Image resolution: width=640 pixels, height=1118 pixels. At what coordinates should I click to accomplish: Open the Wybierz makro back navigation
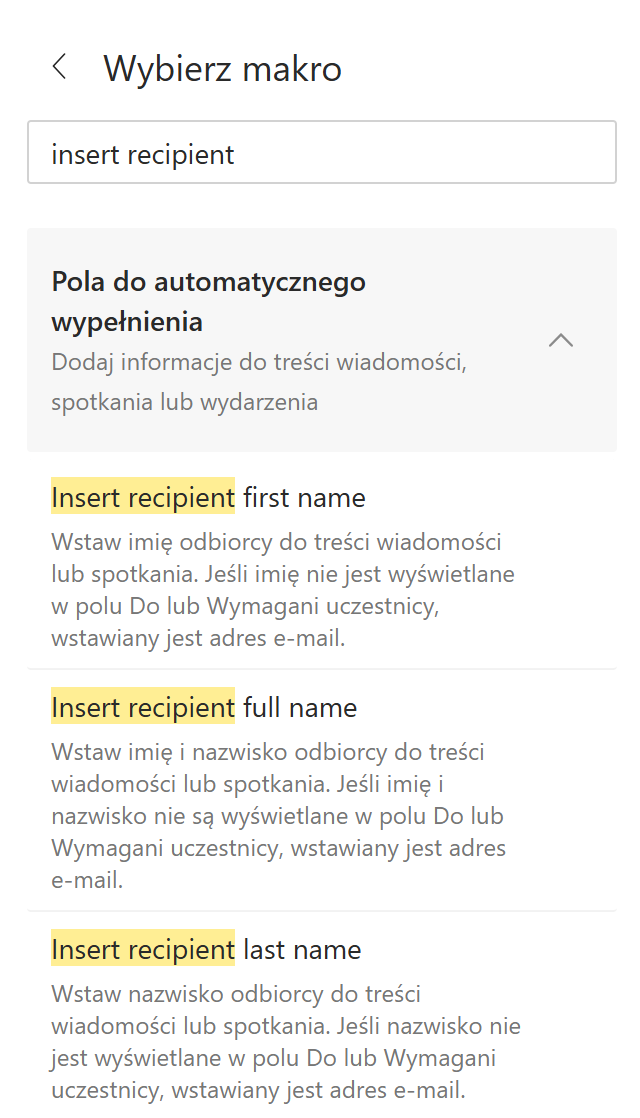point(60,66)
